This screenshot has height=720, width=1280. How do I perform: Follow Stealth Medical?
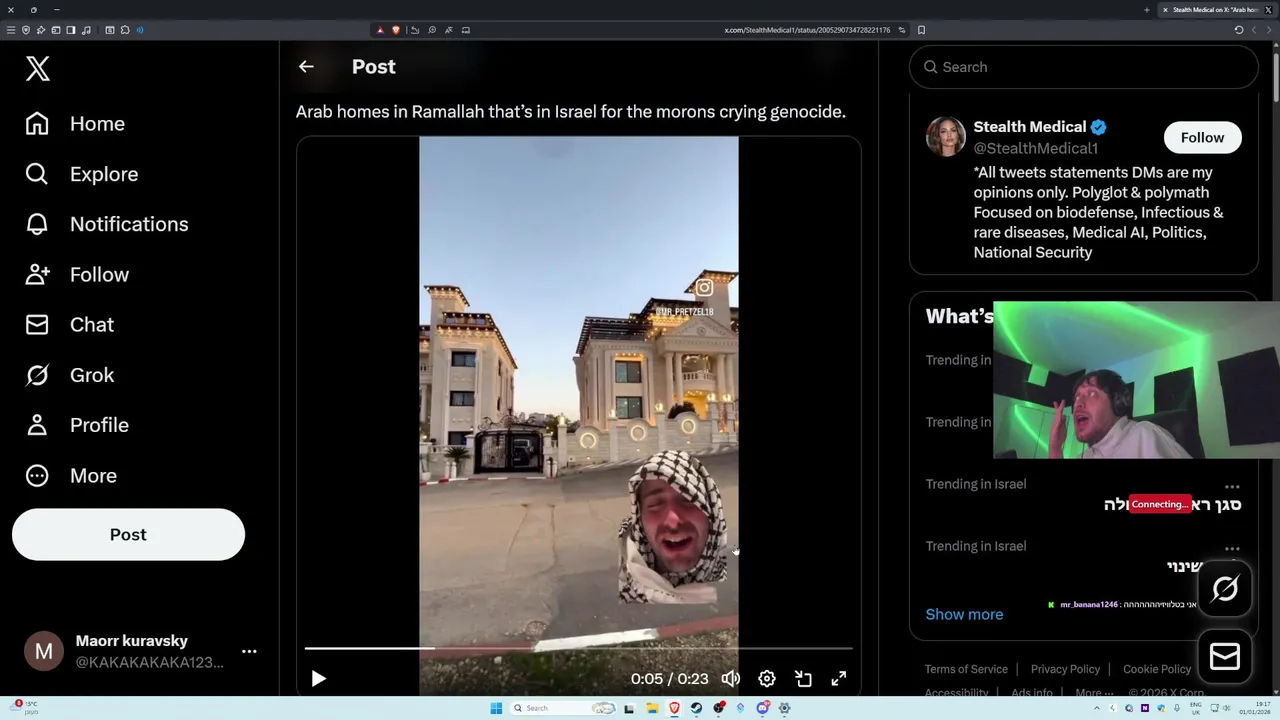(x=1202, y=138)
